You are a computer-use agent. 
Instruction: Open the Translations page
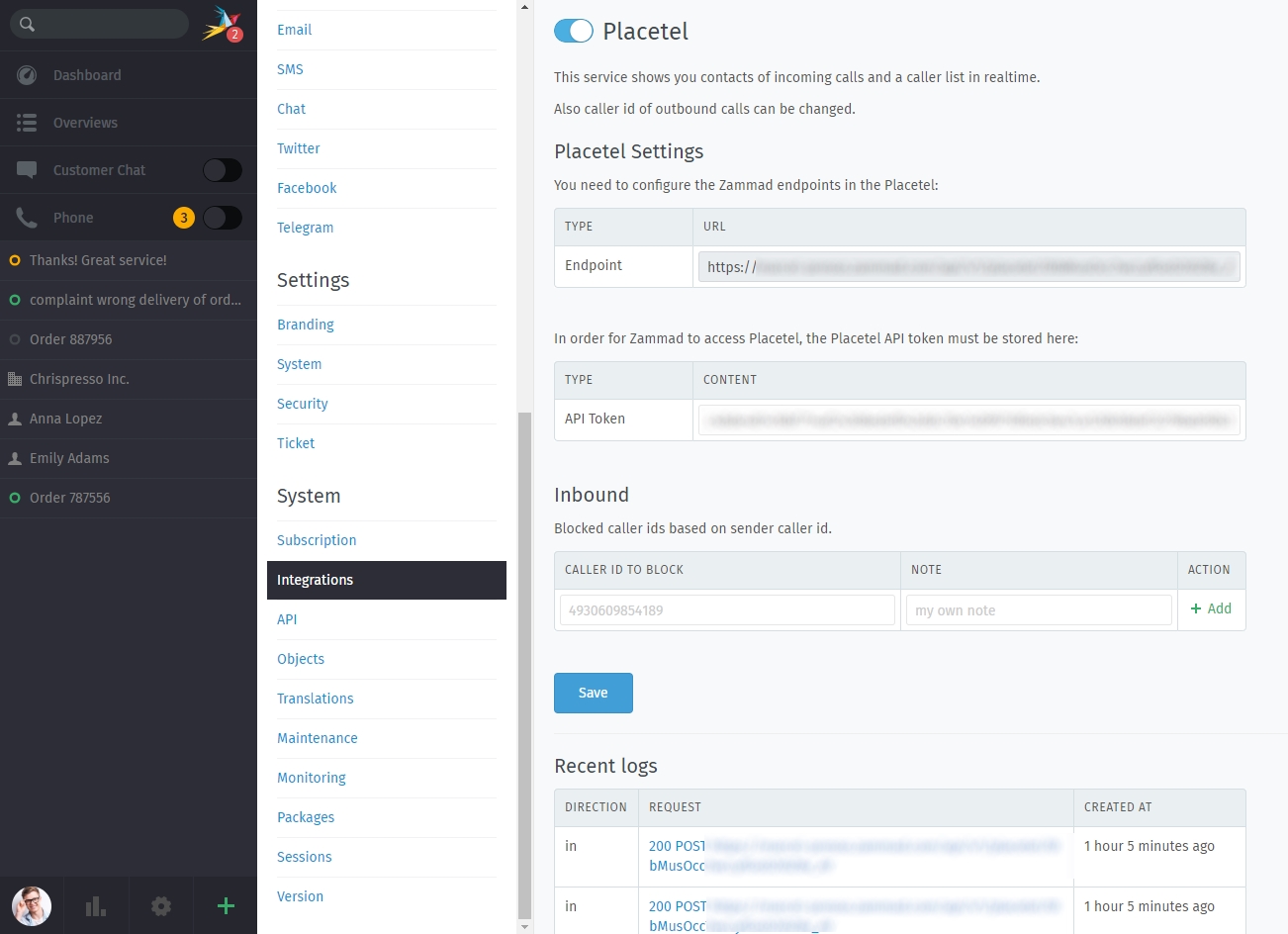(315, 699)
